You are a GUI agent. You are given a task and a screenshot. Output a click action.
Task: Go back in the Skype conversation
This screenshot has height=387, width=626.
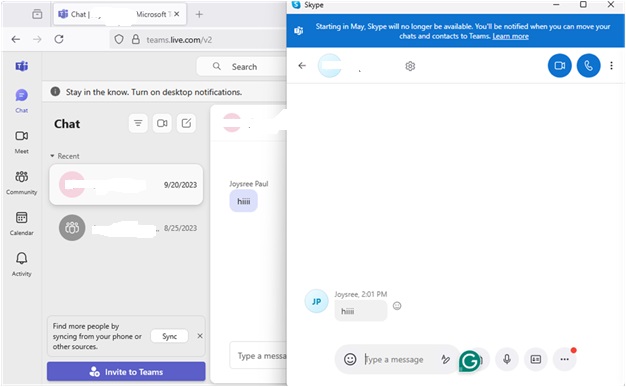[x=302, y=65]
